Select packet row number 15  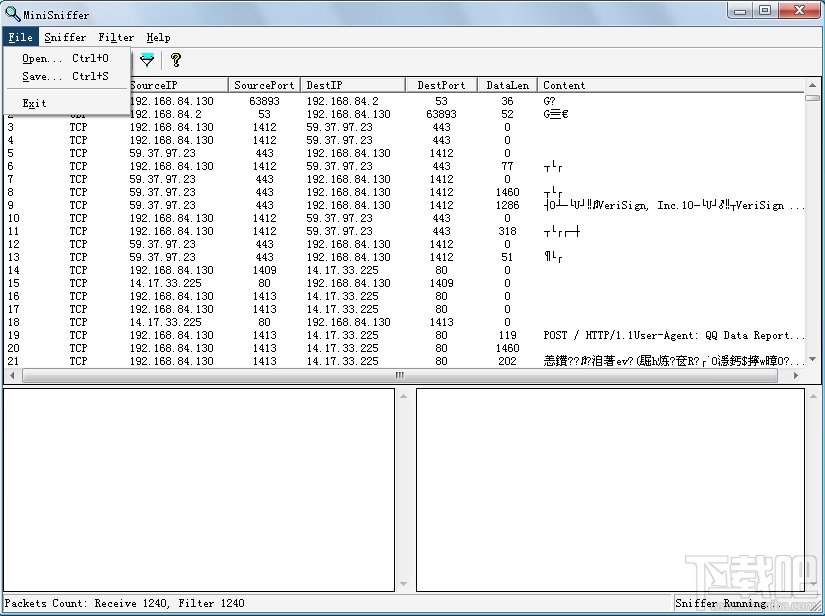(405, 283)
